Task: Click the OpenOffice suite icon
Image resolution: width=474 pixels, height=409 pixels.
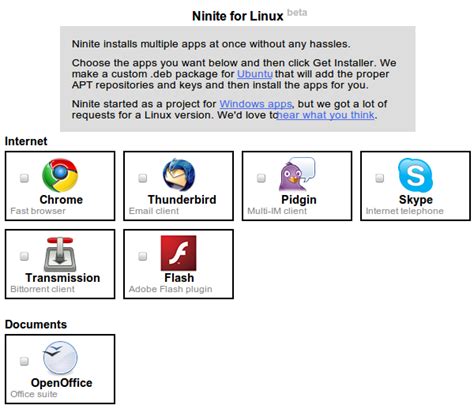Action: point(60,358)
